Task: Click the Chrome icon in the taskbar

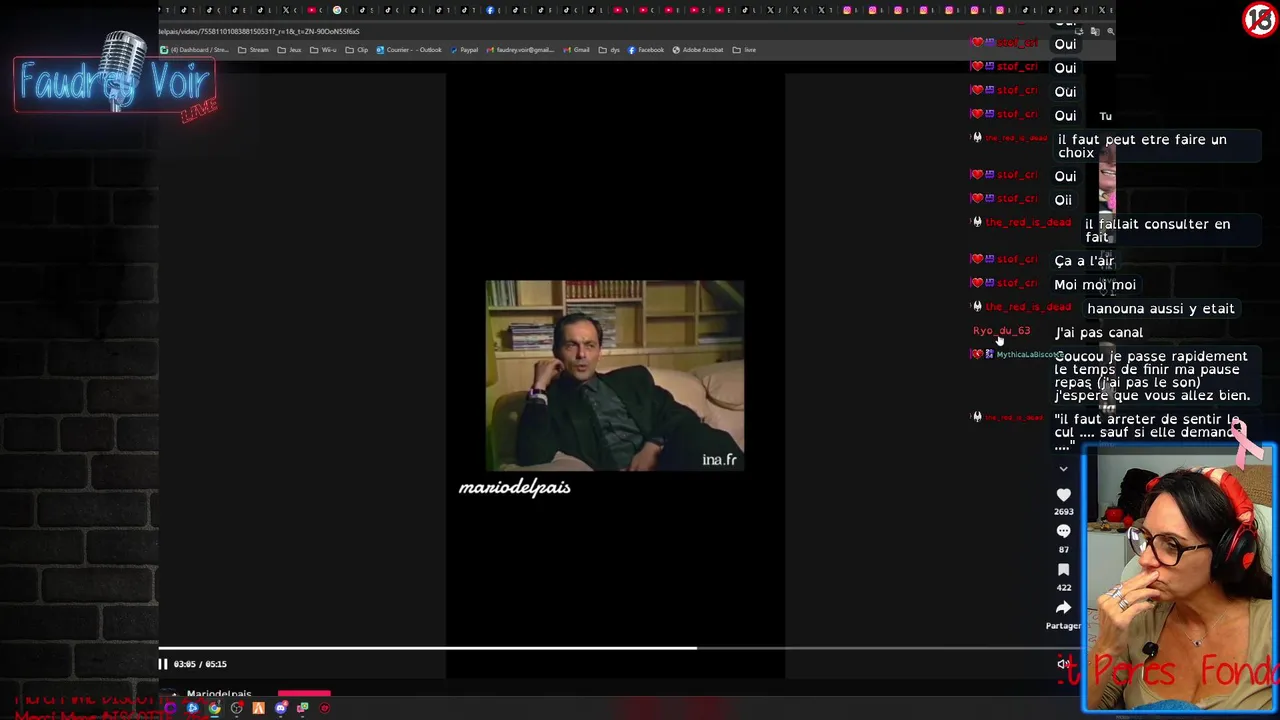Action: coord(215,708)
